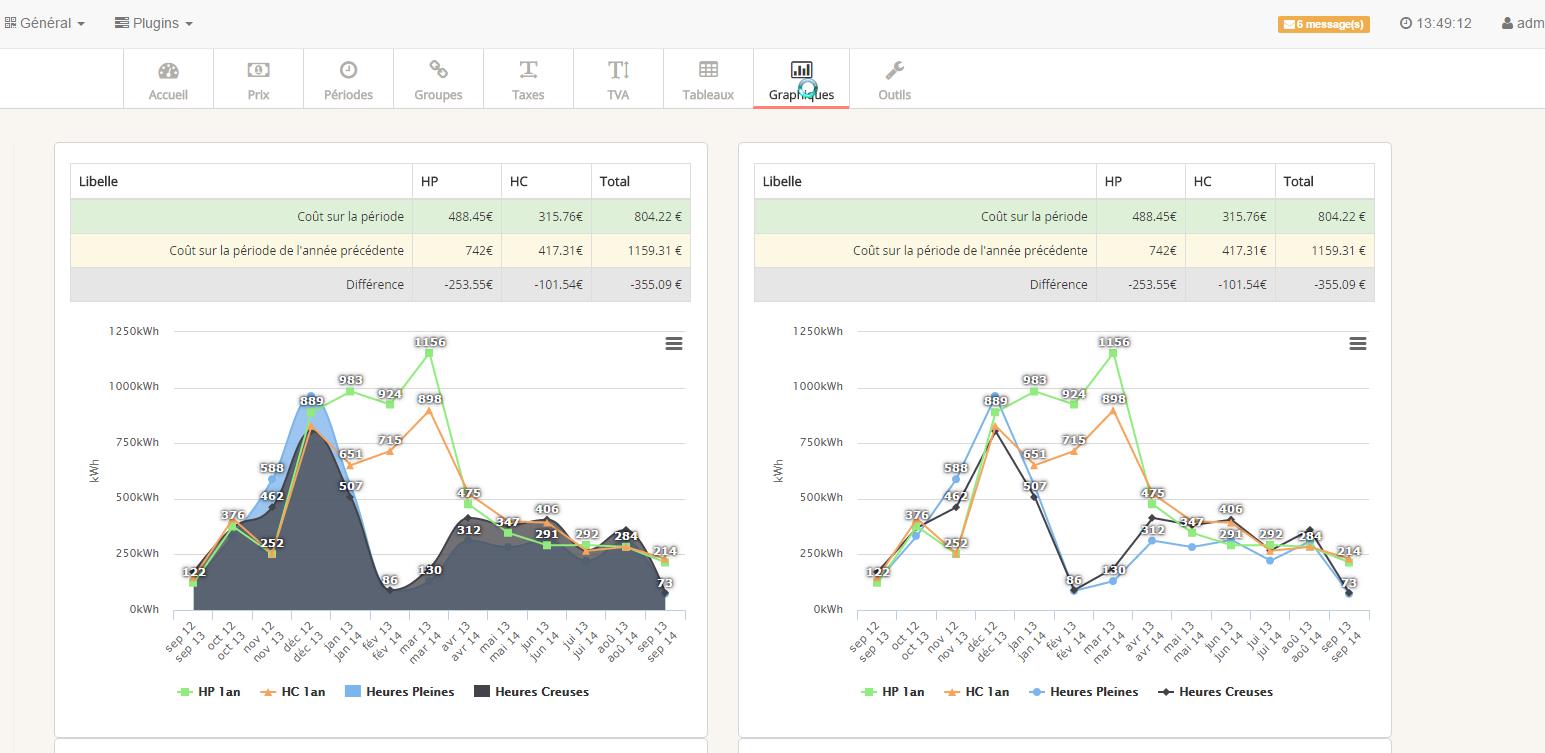Switch to the Tableaux tab
Screen dimensions: 1545x753
pyautogui.click(x=708, y=80)
